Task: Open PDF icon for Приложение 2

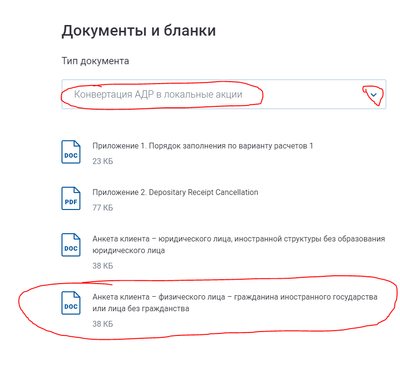Action: (x=71, y=199)
